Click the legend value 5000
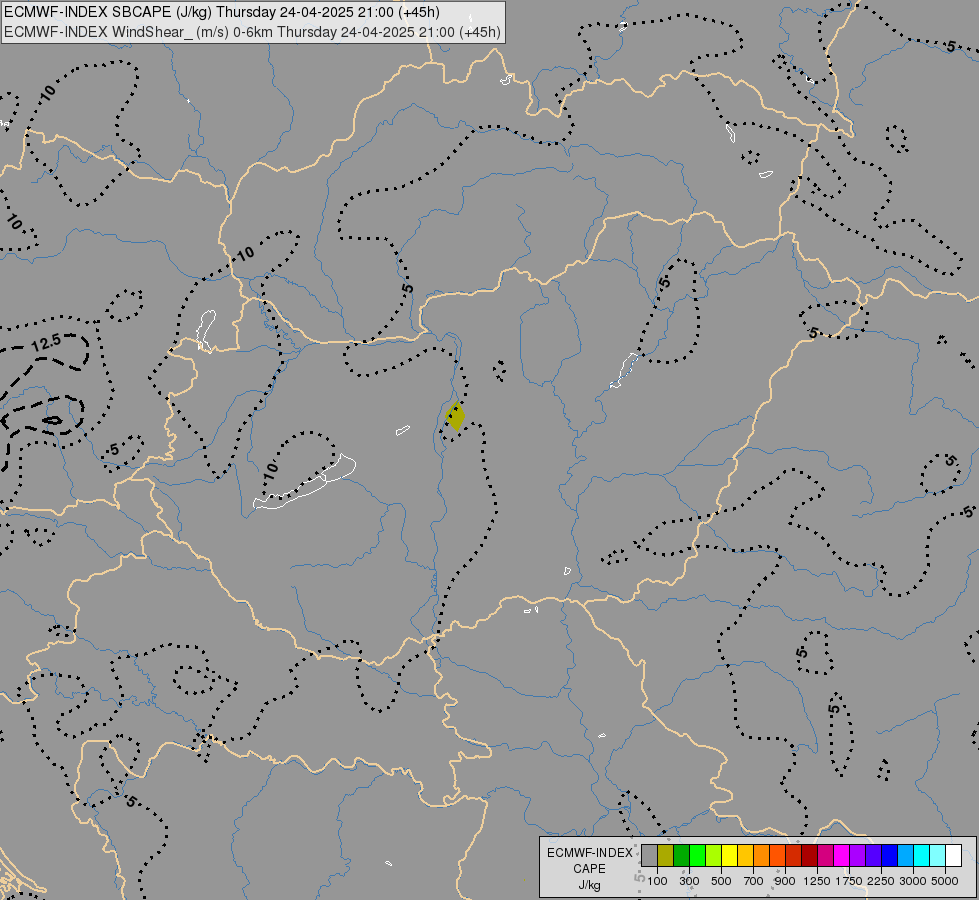Viewport: 979px width, 900px height. (945, 881)
